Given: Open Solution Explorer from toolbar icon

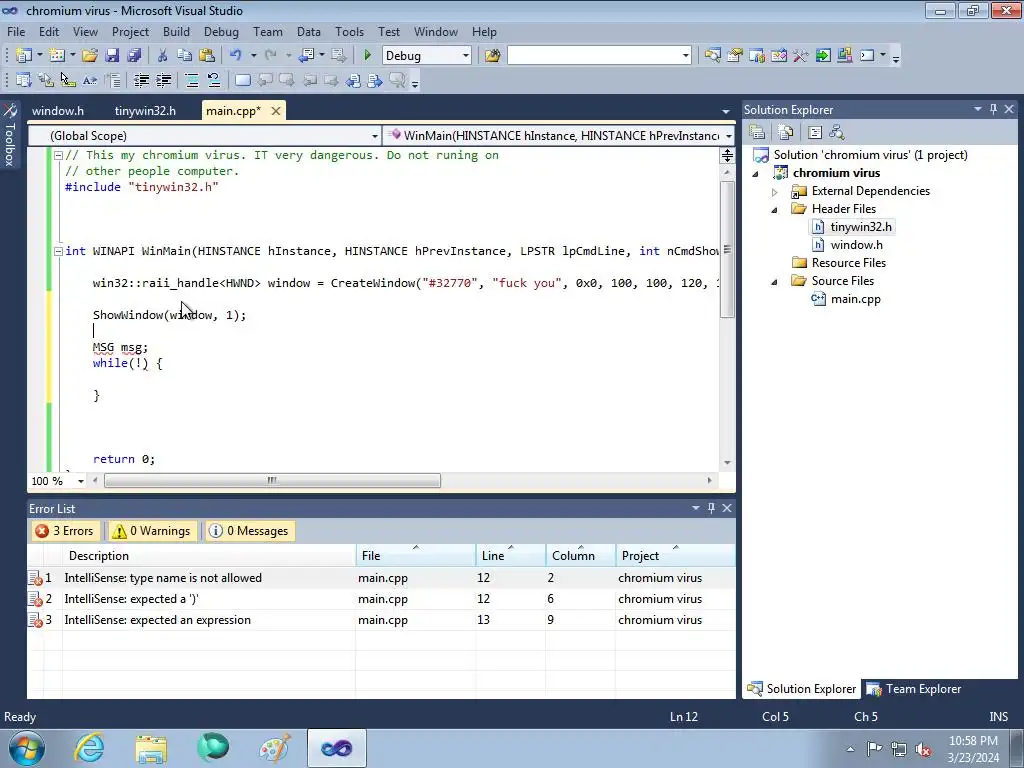Looking at the screenshot, I should pos(712,56).
